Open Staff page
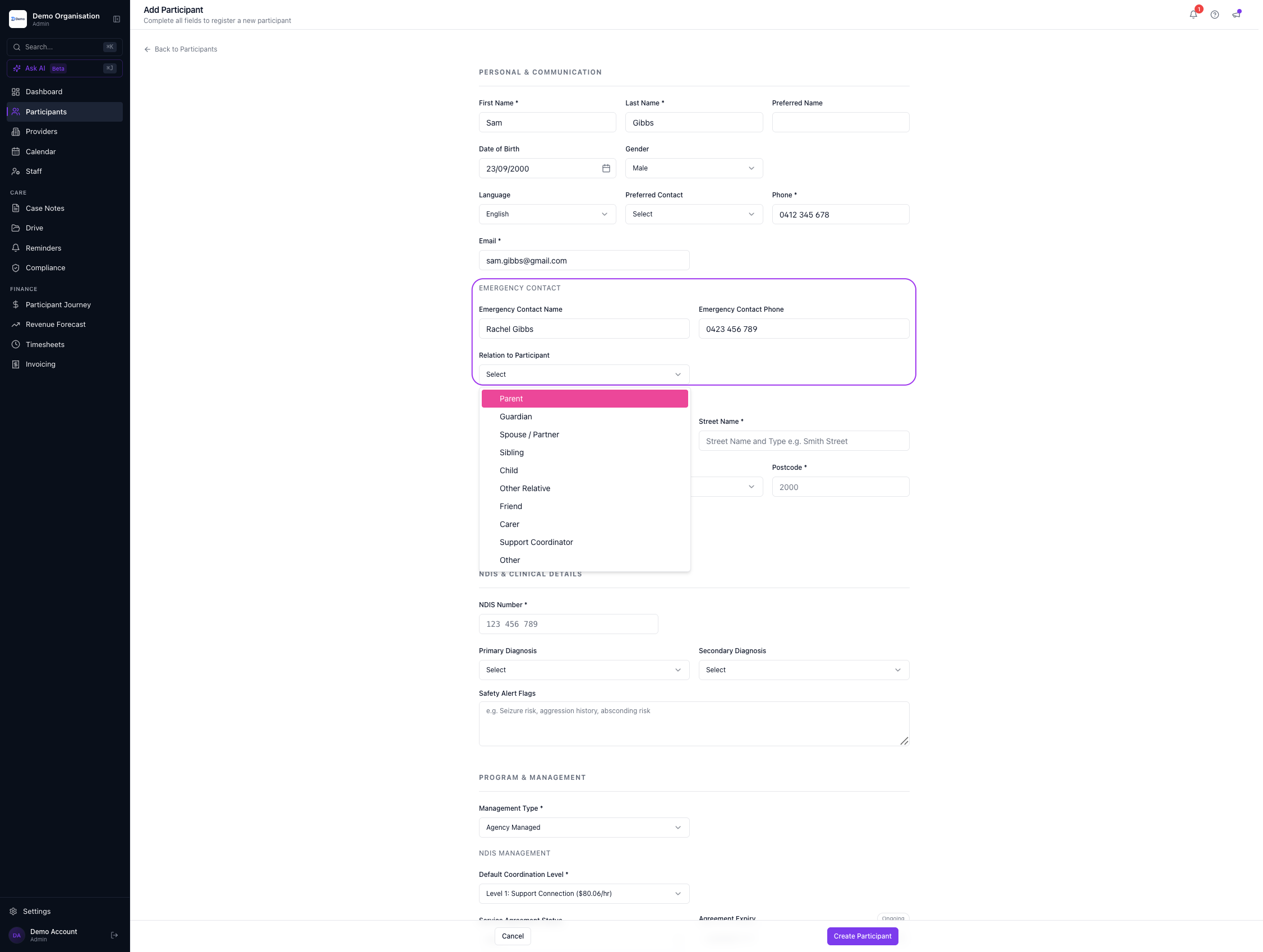This screenshot has height=952, width=1263. coord(64,171)
